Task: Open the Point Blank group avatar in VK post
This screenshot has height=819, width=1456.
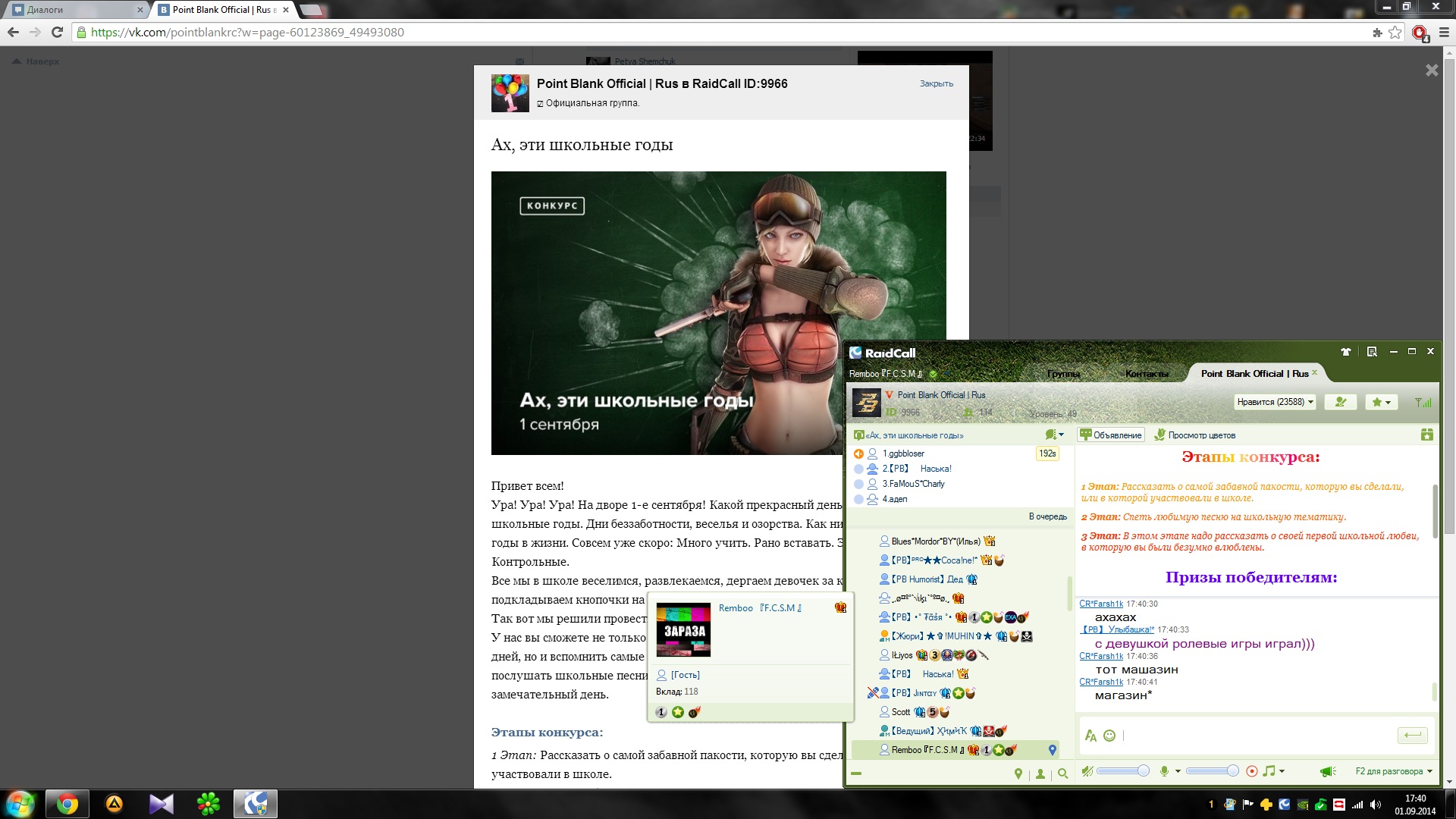Action: tap(510, 93)
